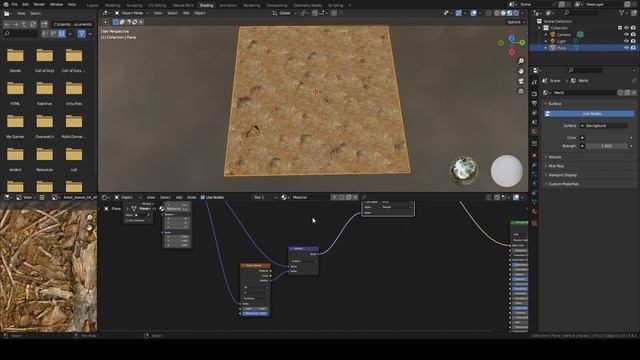This screenshot has height=360, width=640.
Task: Open the Texture properties tab icon
Action: pos(534,223)
